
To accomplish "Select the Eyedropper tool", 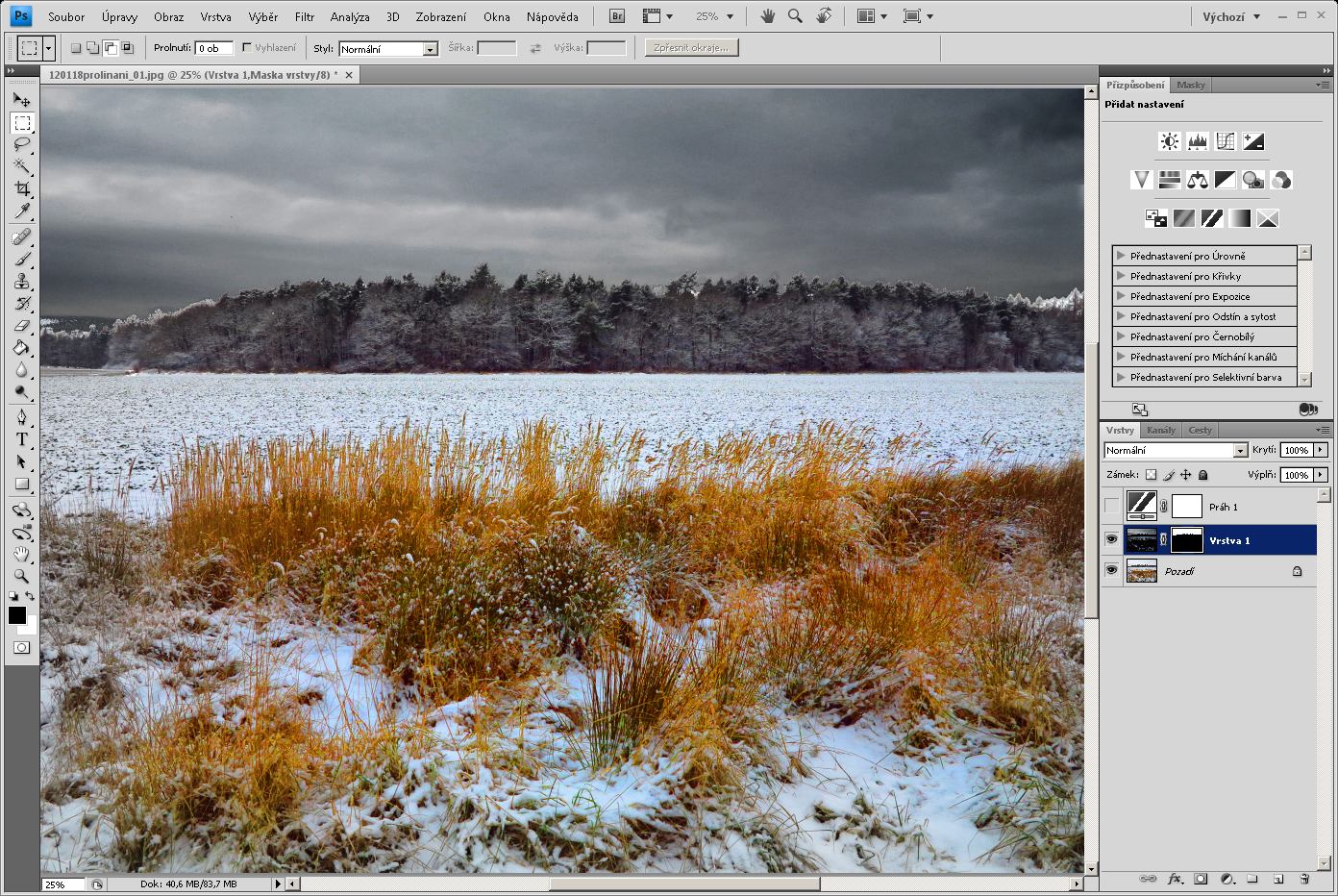I will pyautogui.click(x=22, y=212).
